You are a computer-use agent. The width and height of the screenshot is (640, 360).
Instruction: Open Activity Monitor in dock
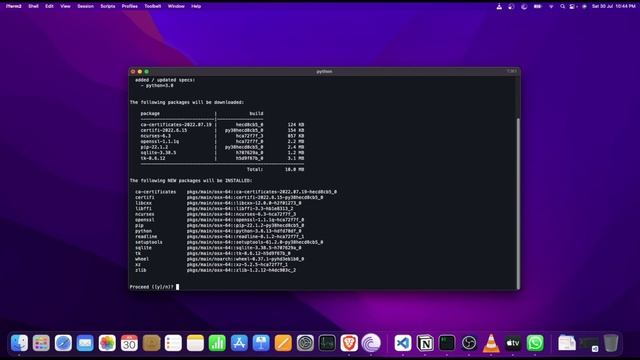(x=327, y=343)
